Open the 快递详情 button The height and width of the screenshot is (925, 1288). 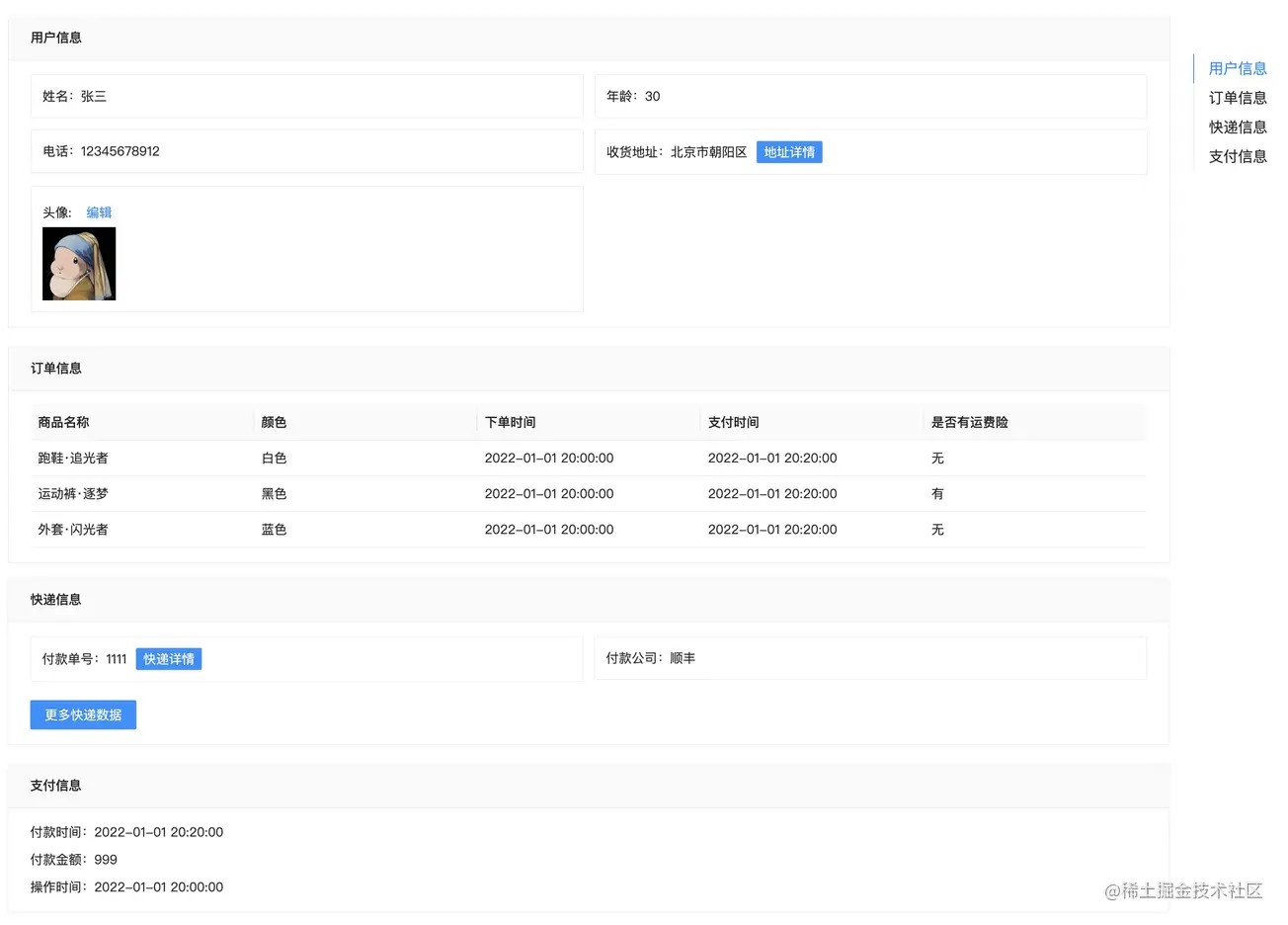(169, 659)
